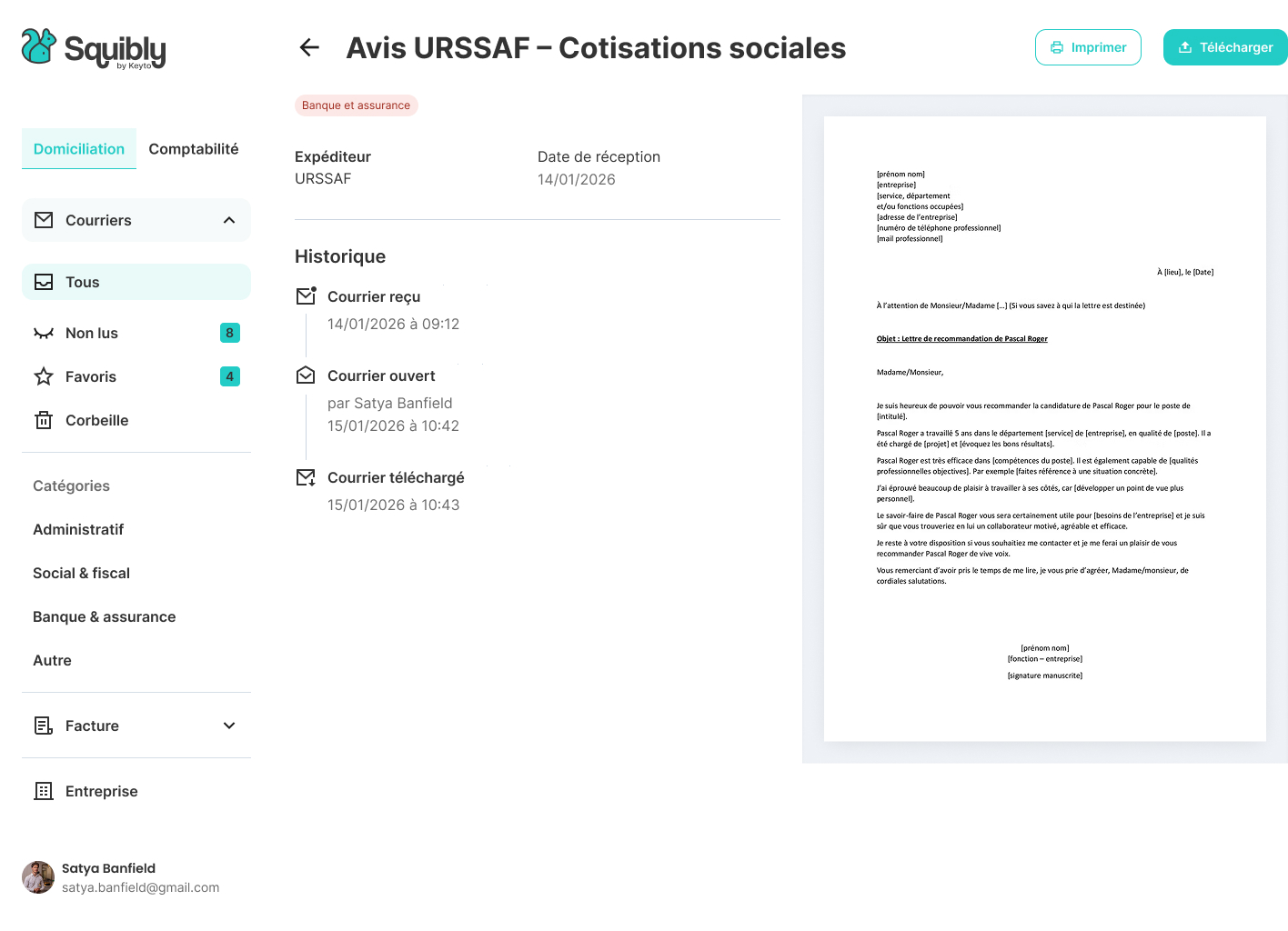This screenshot has height=931, width=1288.
Task: Select the Social & fiscal category
Action: [81, 573]
